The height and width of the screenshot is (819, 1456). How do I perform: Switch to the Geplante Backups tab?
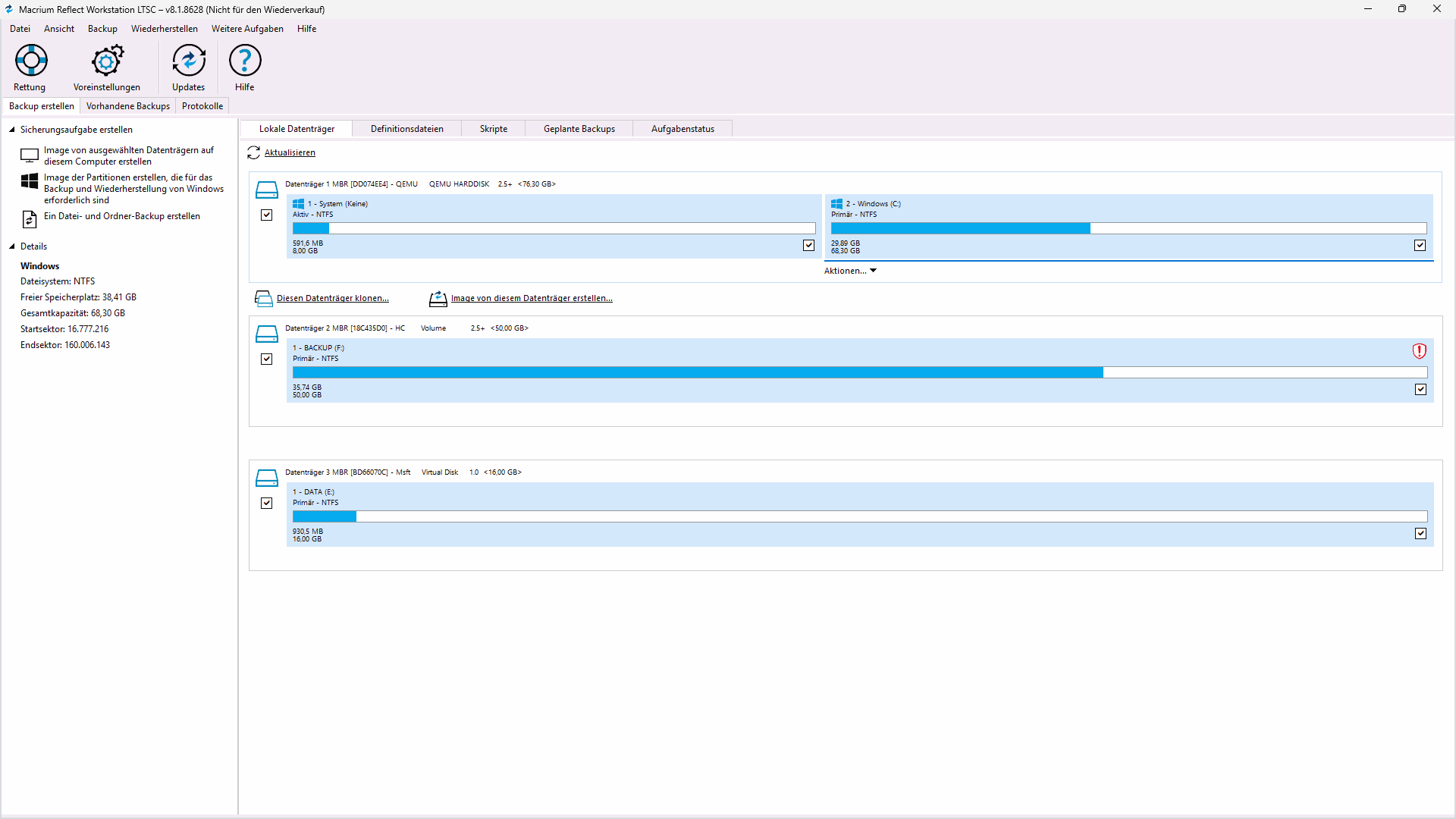579,129
